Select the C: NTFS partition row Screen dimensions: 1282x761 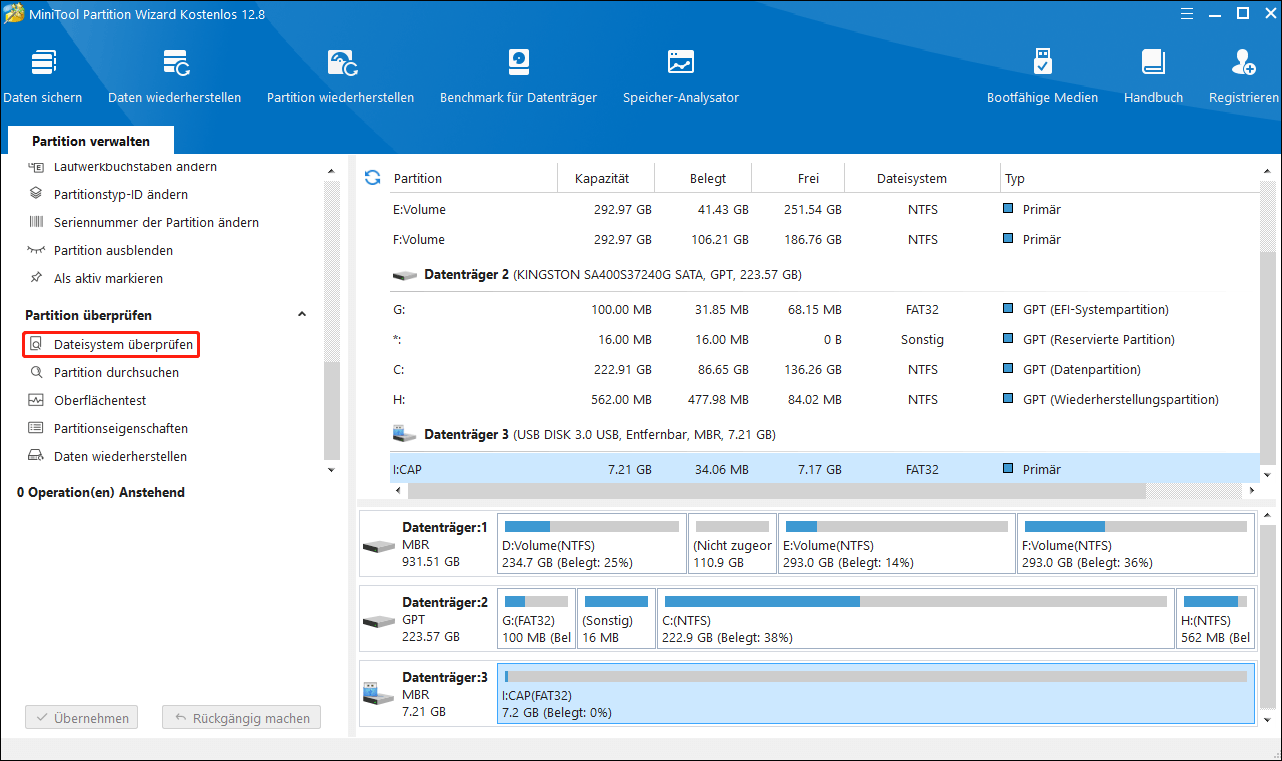[x=825, y=370]
